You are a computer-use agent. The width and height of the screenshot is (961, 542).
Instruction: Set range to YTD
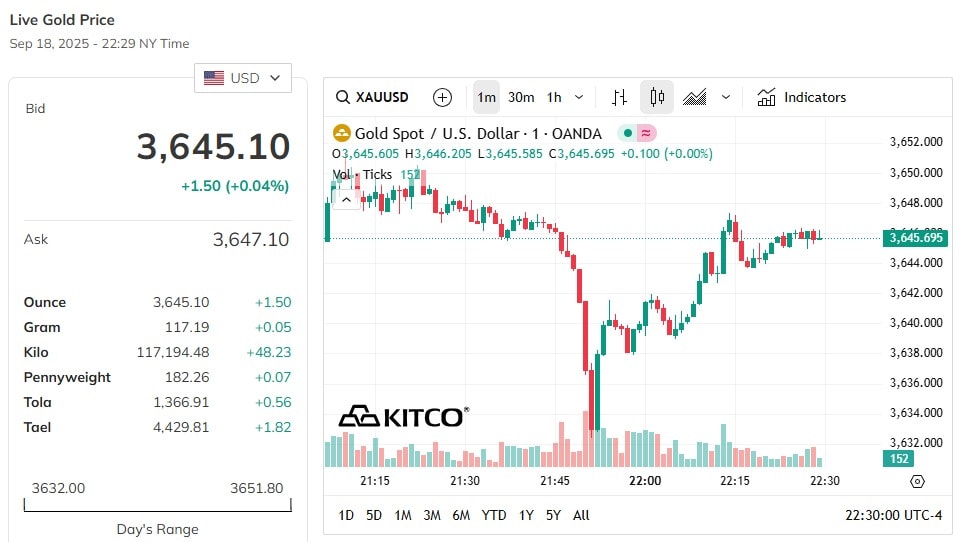click(493, 515)
